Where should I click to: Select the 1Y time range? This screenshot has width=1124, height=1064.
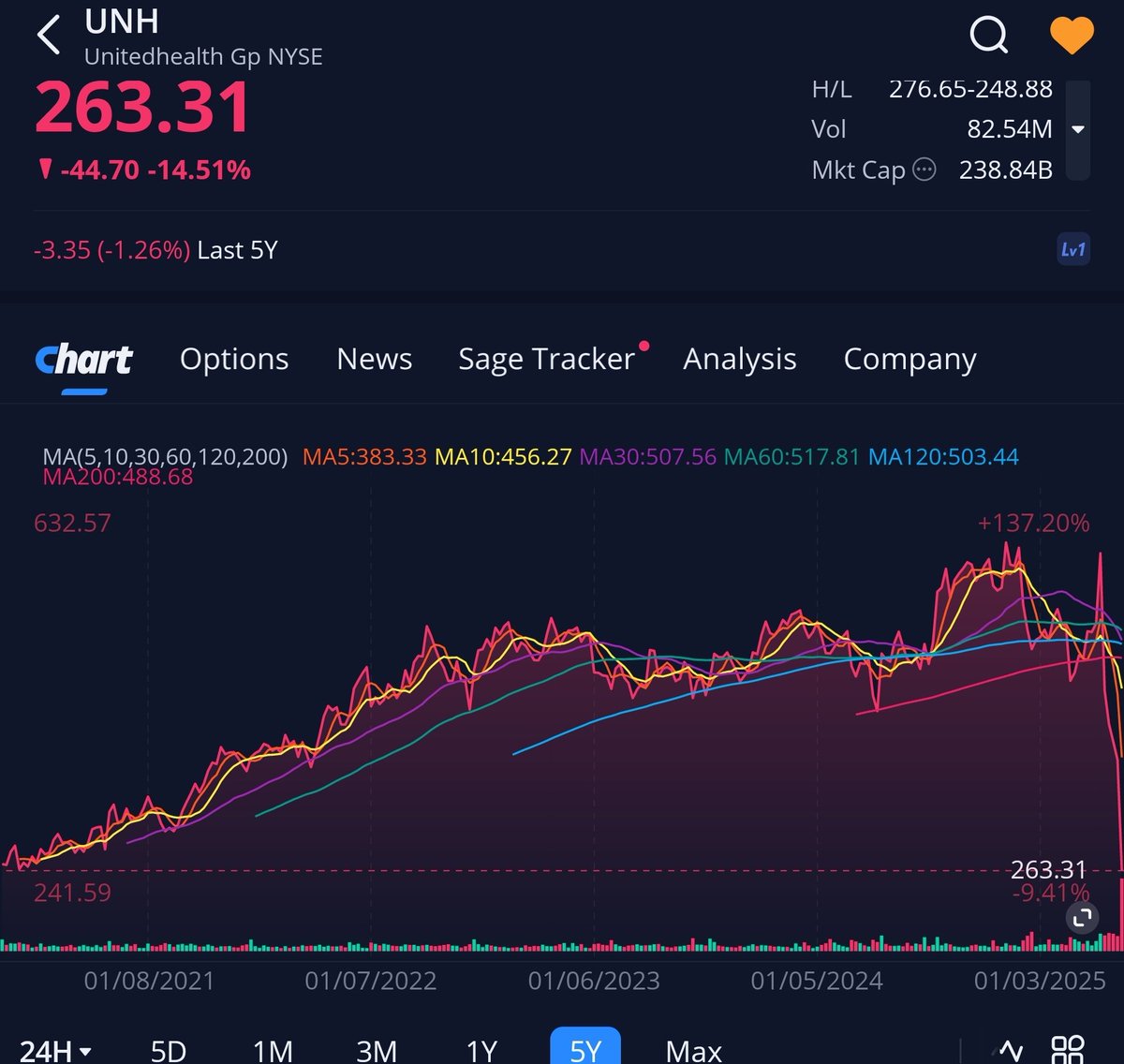[x=481, y=1050]
